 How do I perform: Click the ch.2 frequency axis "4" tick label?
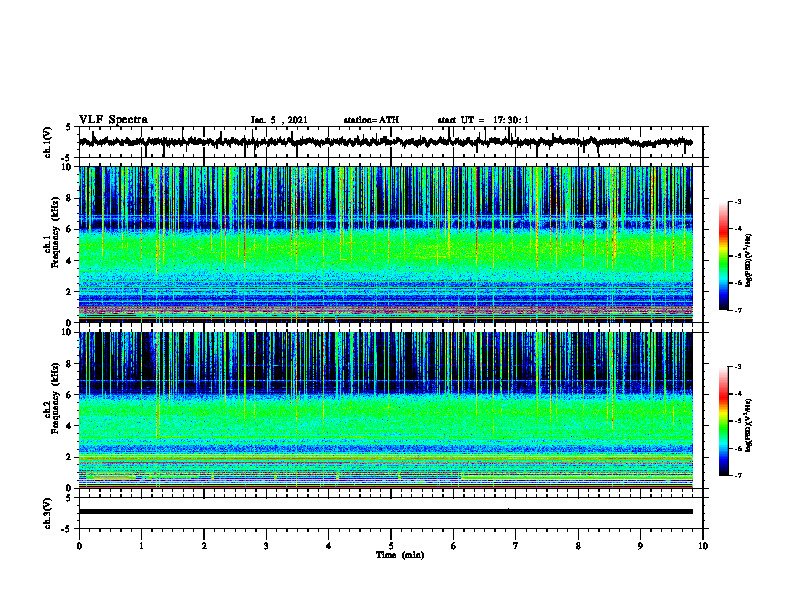pos(70,426)
